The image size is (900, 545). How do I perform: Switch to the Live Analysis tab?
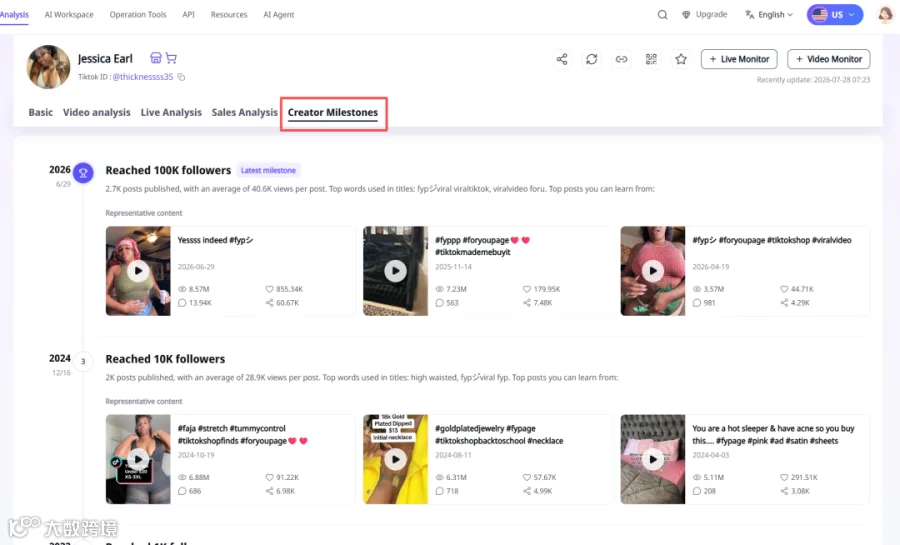coord(171,112)
